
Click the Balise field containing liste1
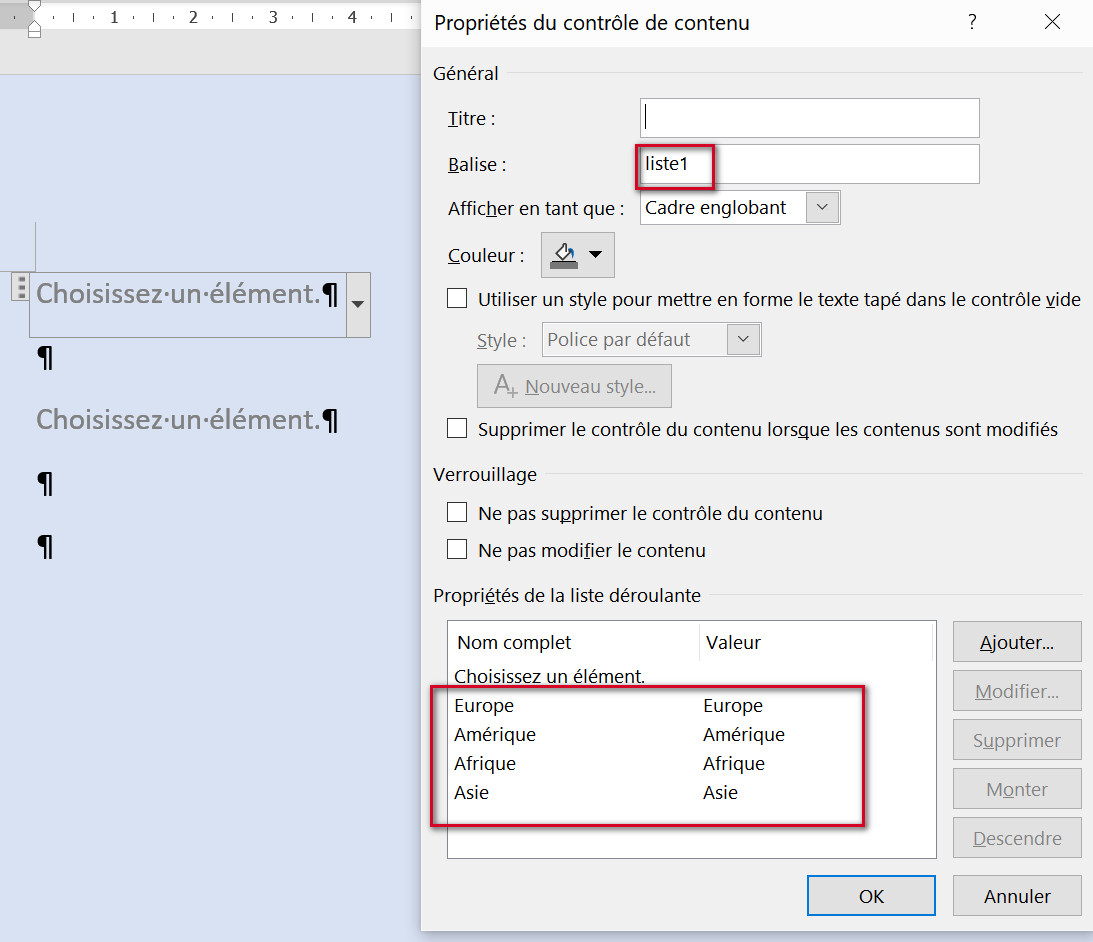[x=809, y=164]
